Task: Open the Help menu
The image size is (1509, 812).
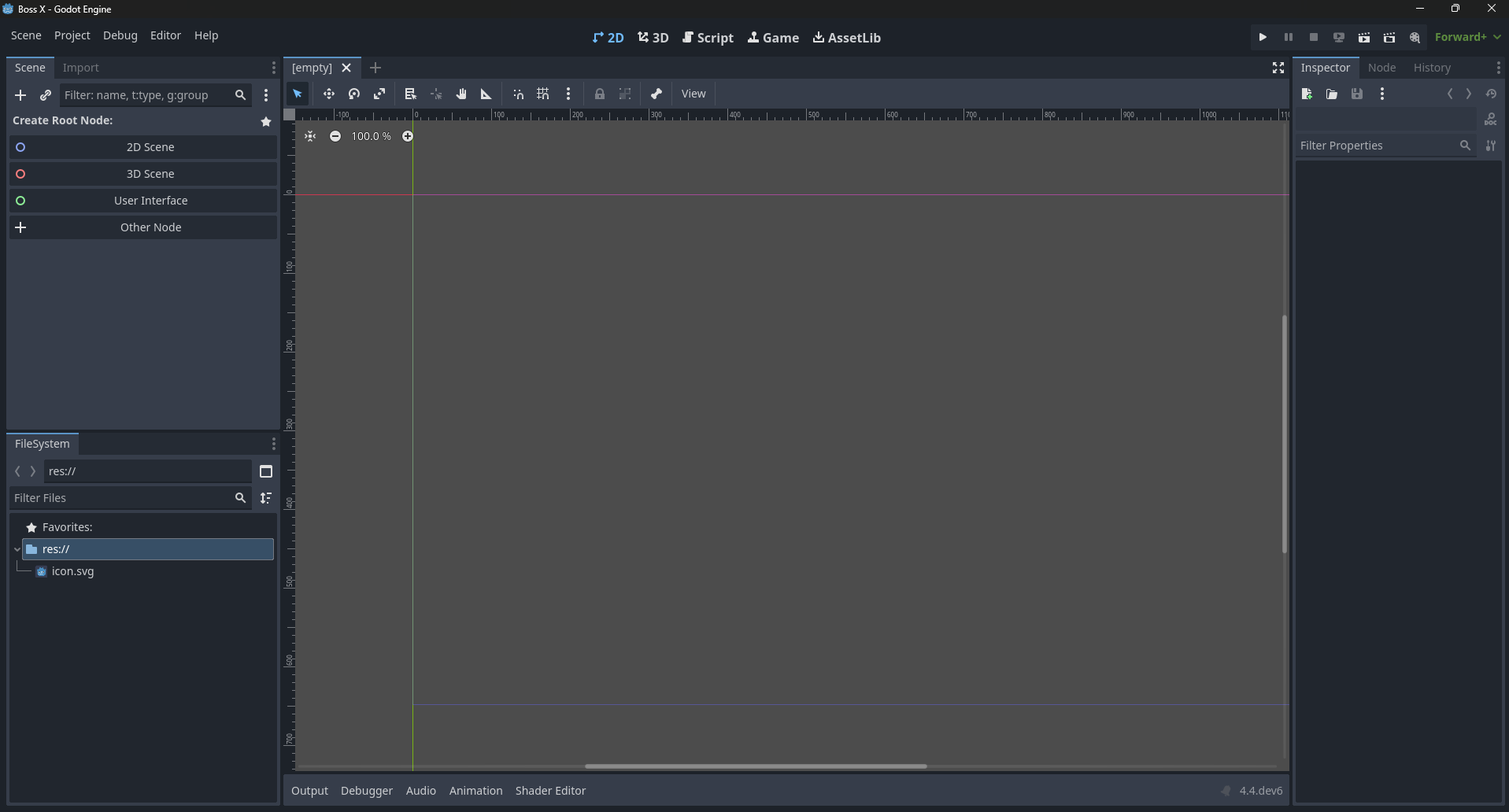Action: [206, 35]
